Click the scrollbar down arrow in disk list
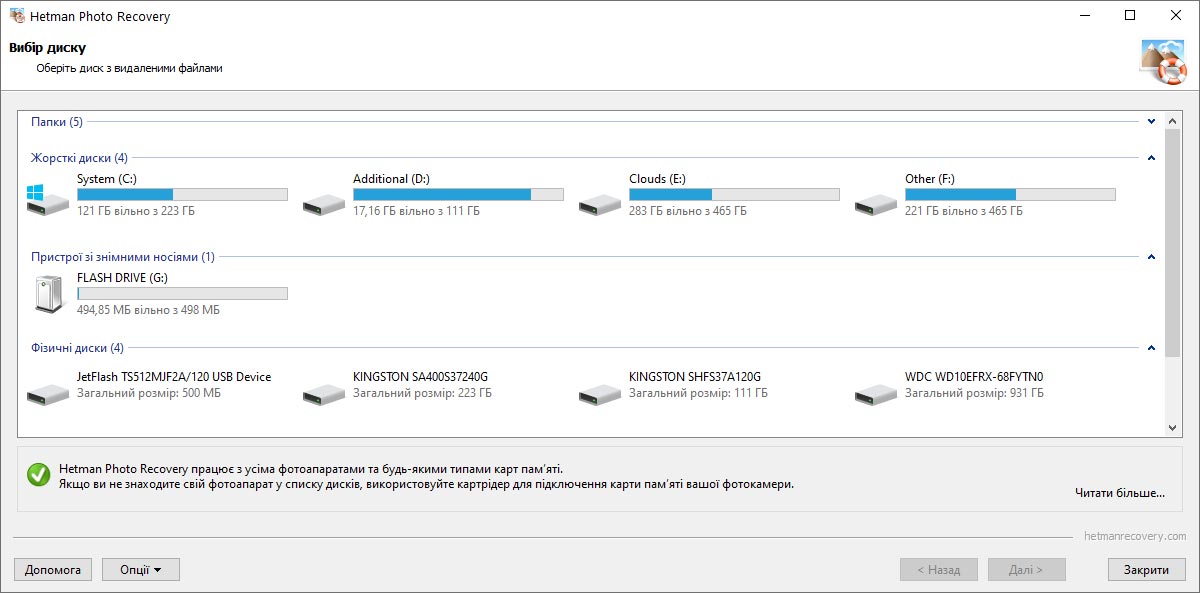 tap(1174, 427)
